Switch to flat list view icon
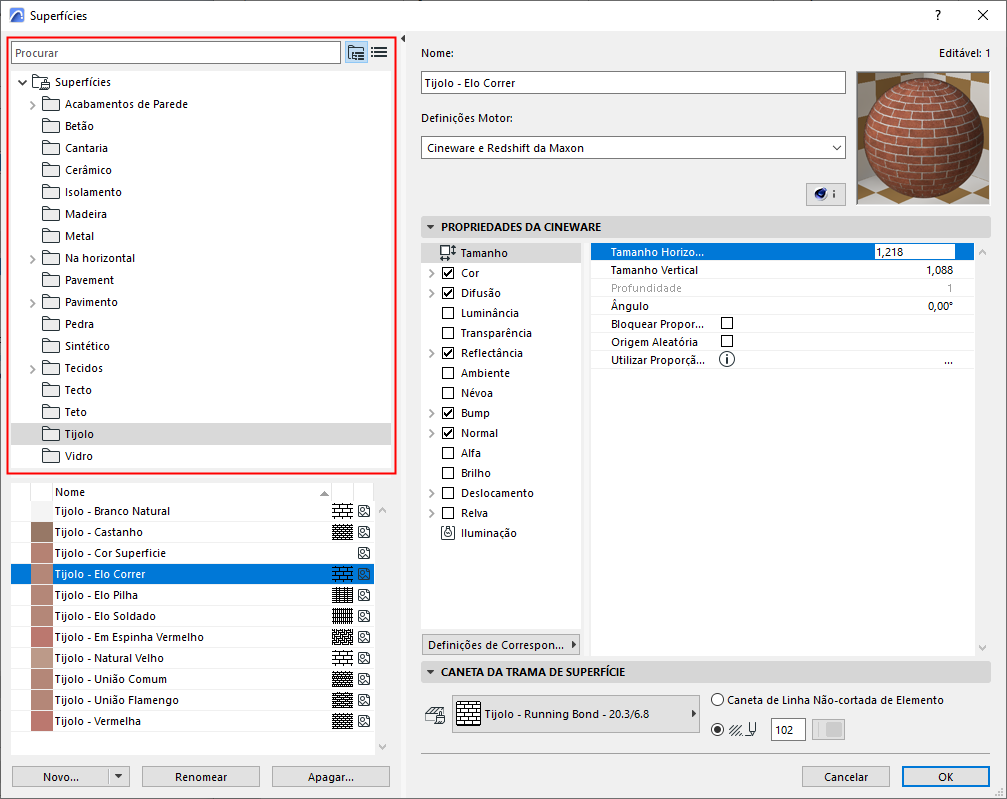This screenshot has height=799, width=1007. [379, 53]
